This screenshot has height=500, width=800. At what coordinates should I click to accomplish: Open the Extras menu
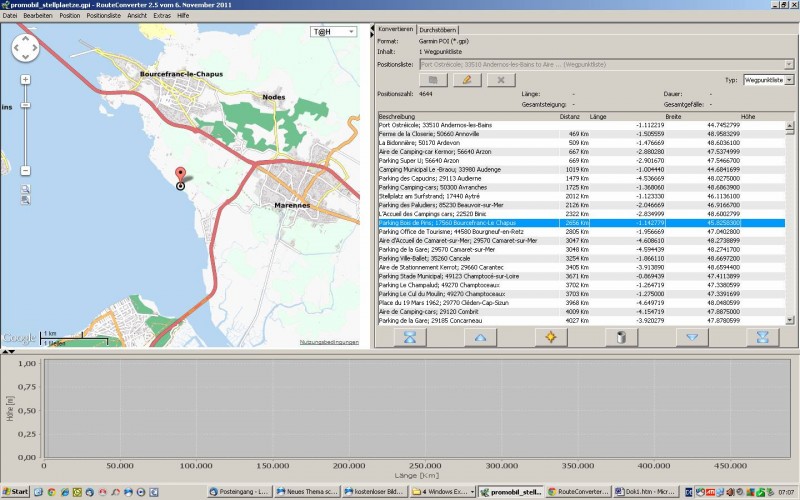pyautogui.click(x=163, y=16)
